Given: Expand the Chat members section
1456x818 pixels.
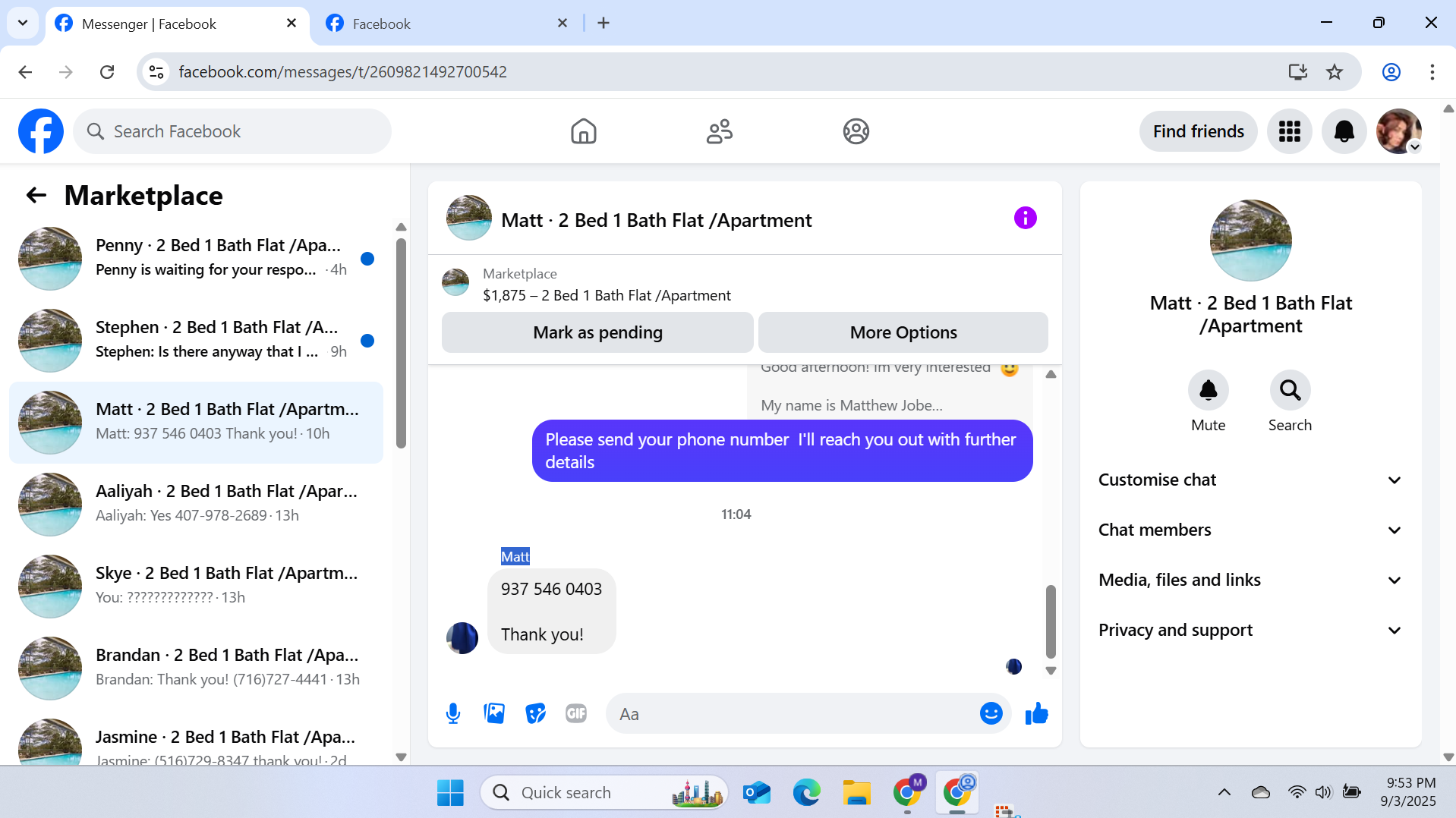Looking at the screenshot, I should tap(1250, 530).
